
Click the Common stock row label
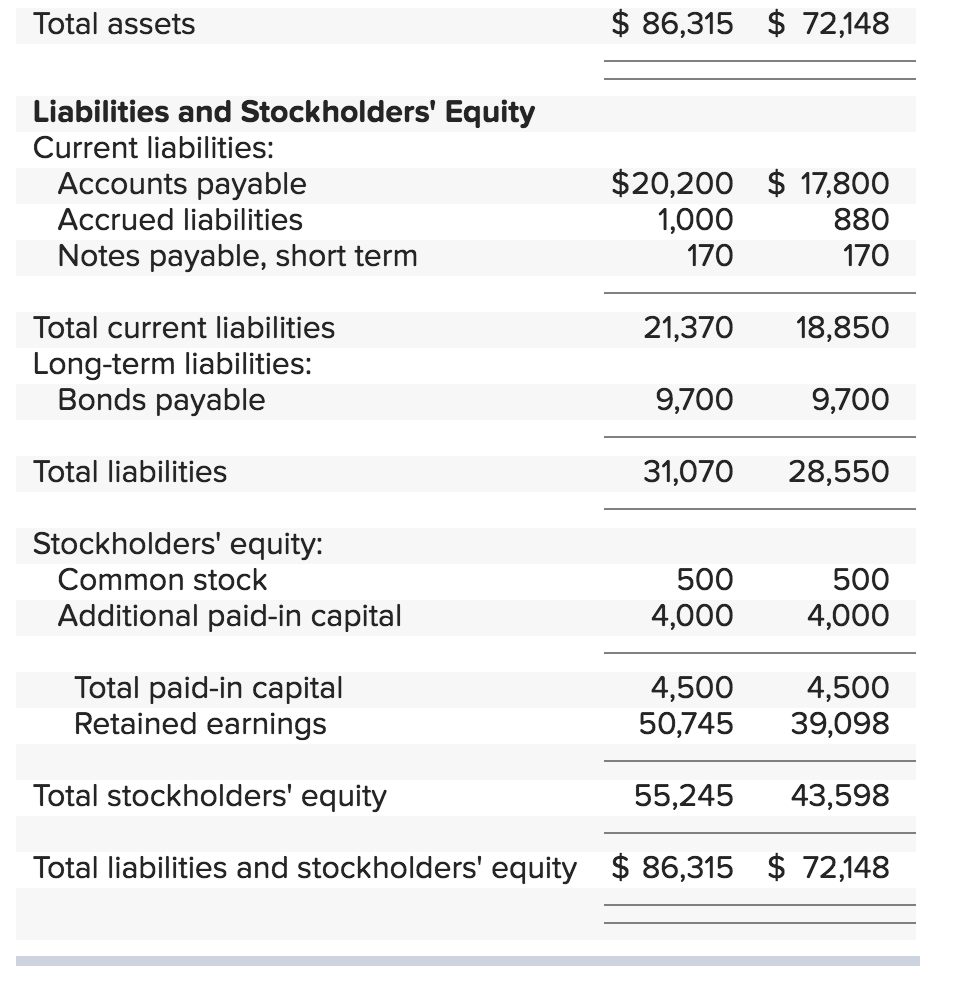coord(162,580)
